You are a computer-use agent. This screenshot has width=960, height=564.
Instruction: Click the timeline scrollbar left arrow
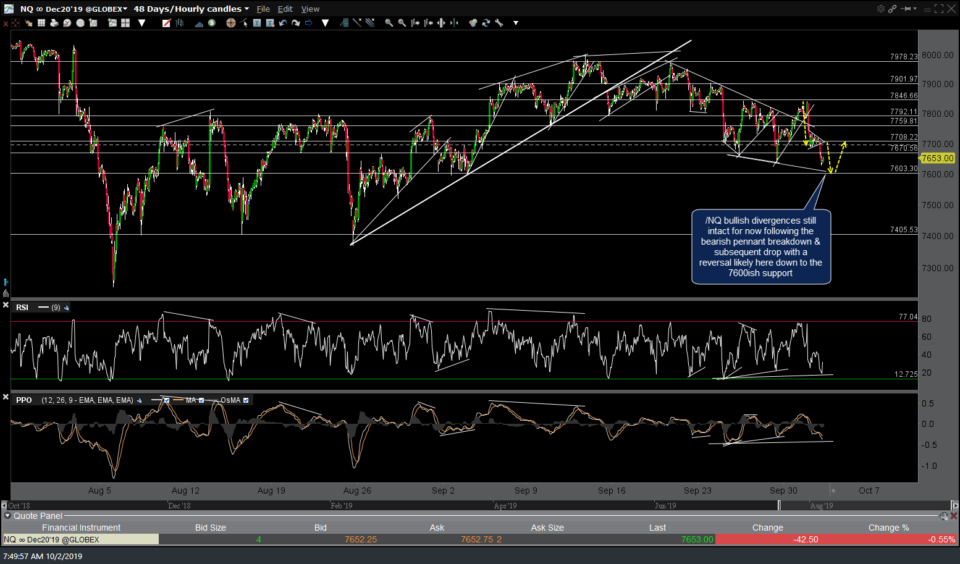(4, 506)
